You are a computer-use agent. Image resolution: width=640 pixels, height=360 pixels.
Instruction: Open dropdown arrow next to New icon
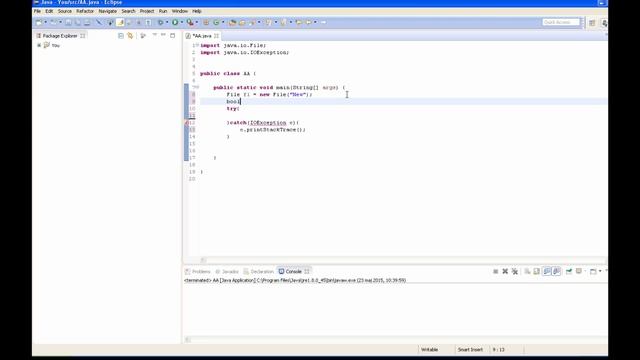(x=45, y=22)
